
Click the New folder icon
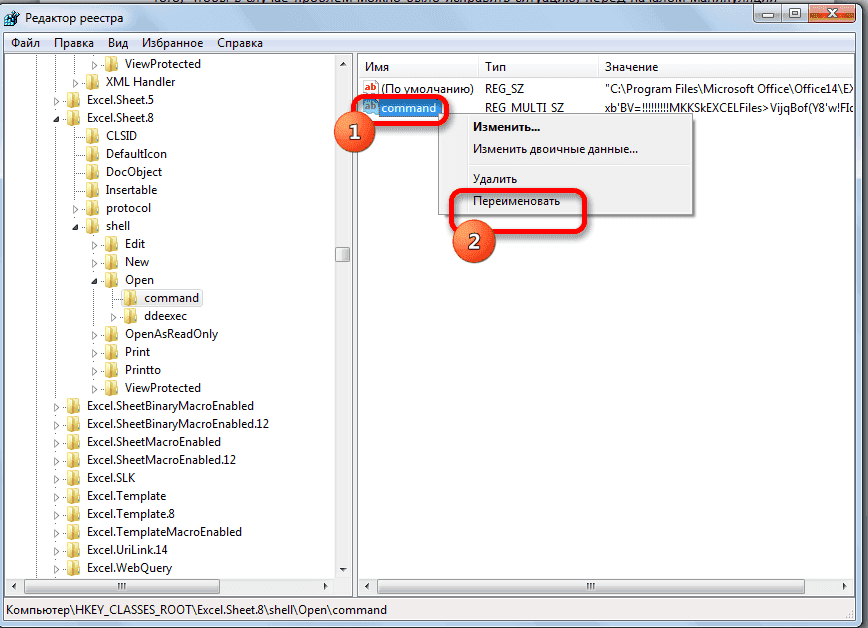112,262
